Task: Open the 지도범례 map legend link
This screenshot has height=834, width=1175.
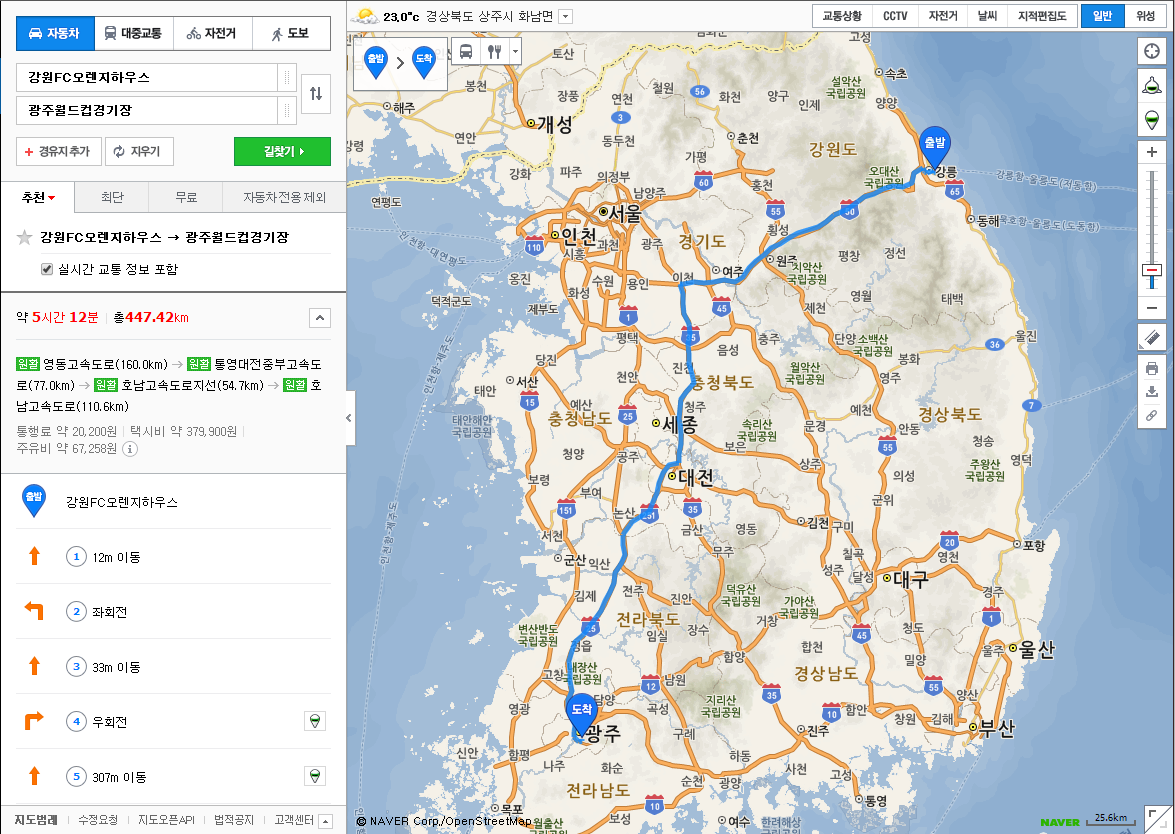Action: click(x=37, y=821)
